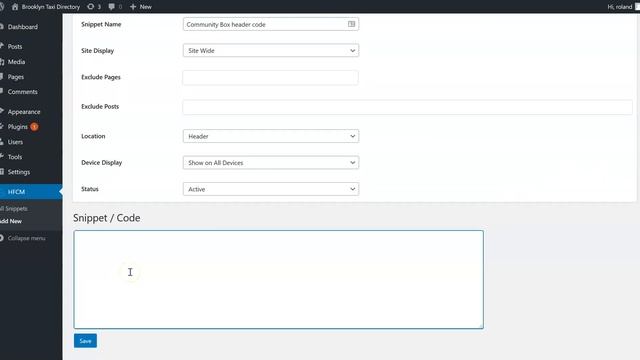
Task: Click the Brooklyn Taxi Directory site name
Action: click(x=51, y=7)
